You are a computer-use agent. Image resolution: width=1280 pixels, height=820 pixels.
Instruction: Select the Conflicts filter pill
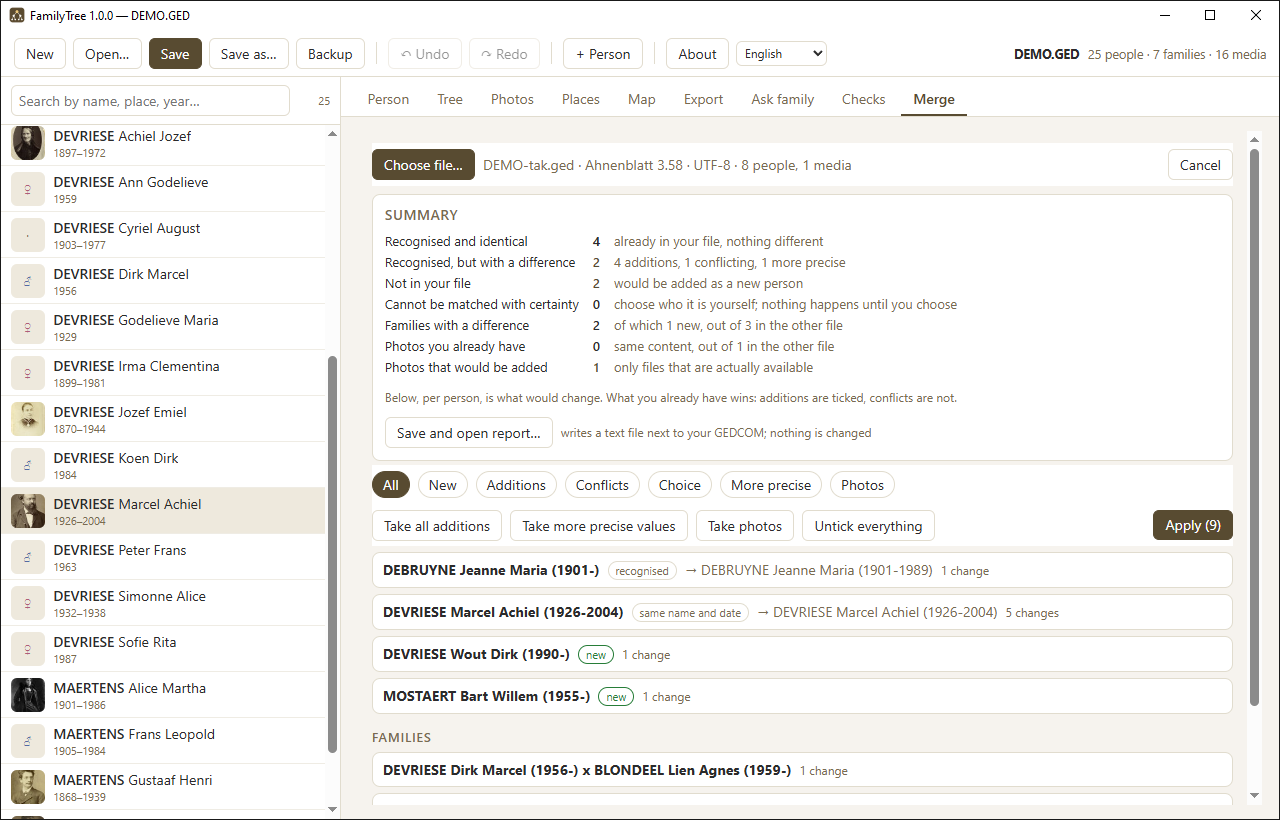(x=602, y=485)
